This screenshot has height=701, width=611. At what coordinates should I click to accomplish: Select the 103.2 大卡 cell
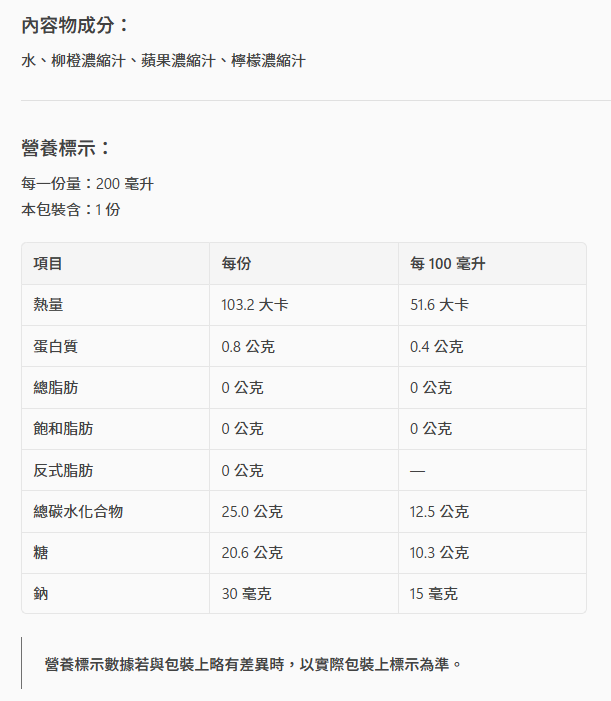254,305
